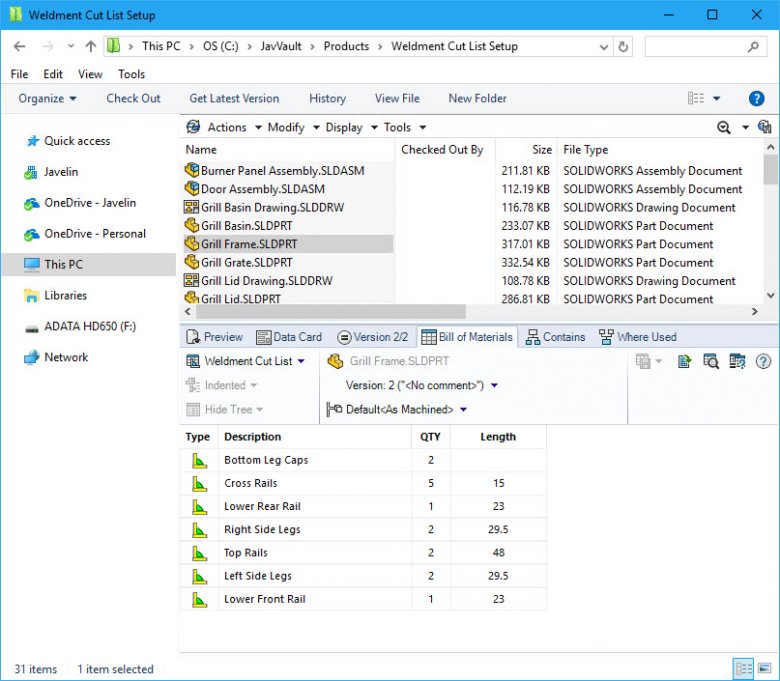Image resolution: width=780 pixels, height=681 pixels.
Task: Click the file list scroll down arrow
Action: 771,296
